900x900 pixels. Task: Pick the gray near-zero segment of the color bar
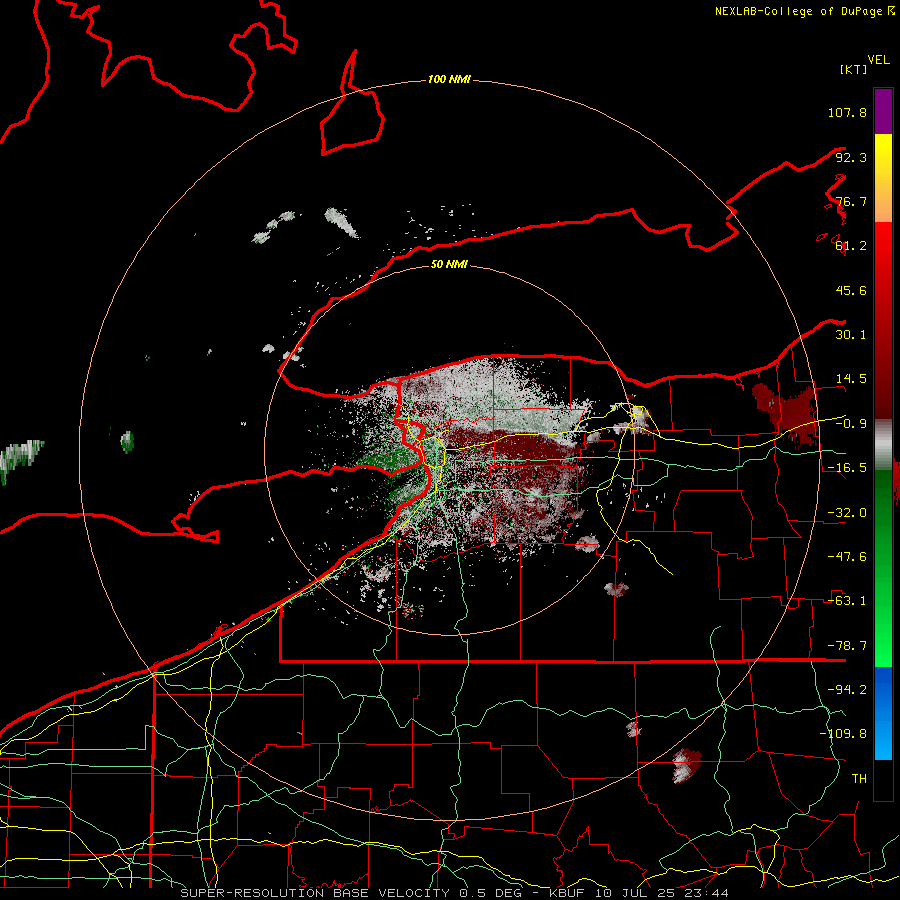pyautogui.click(x=883, y=445)
